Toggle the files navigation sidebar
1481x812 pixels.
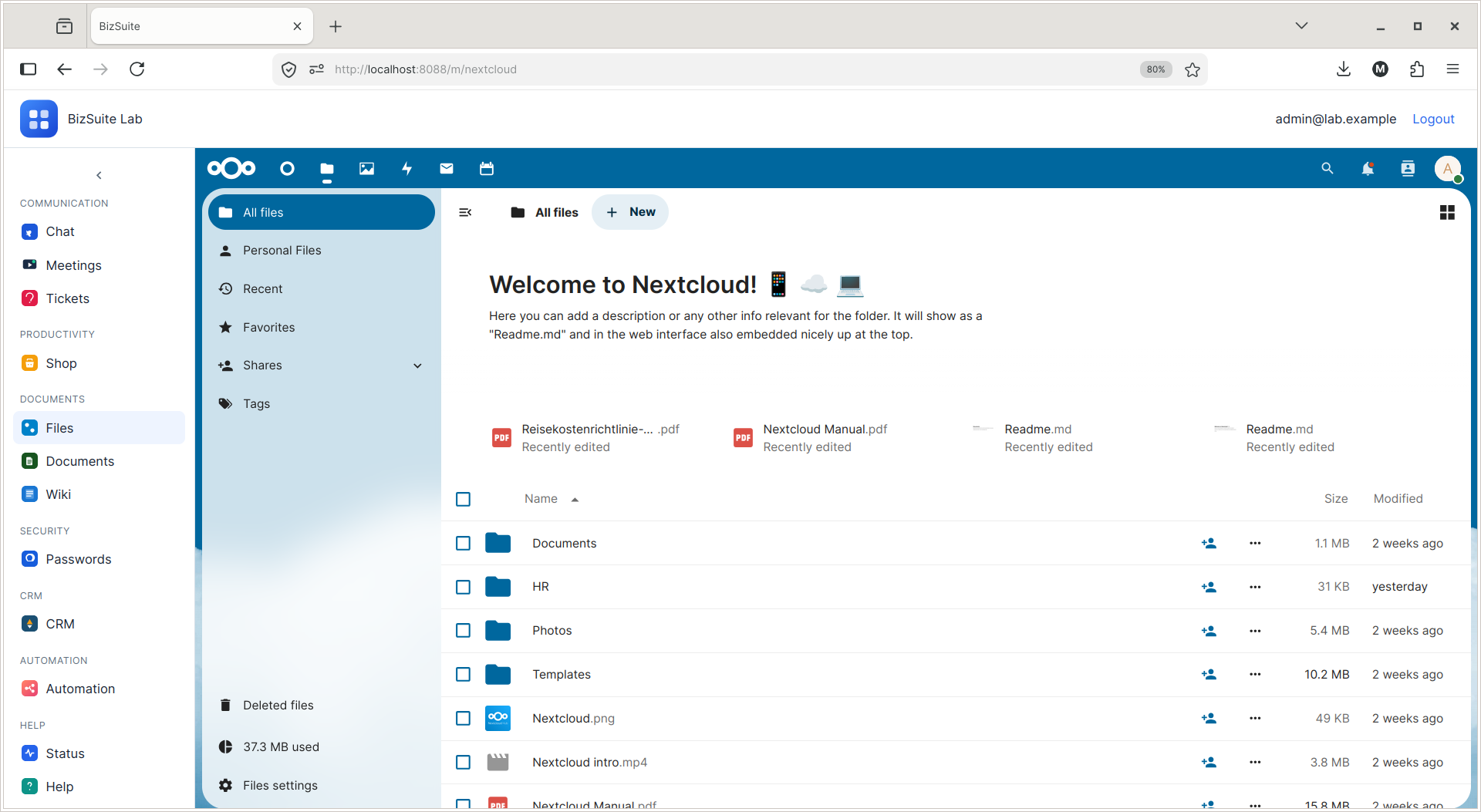click(x=465, y=212)
